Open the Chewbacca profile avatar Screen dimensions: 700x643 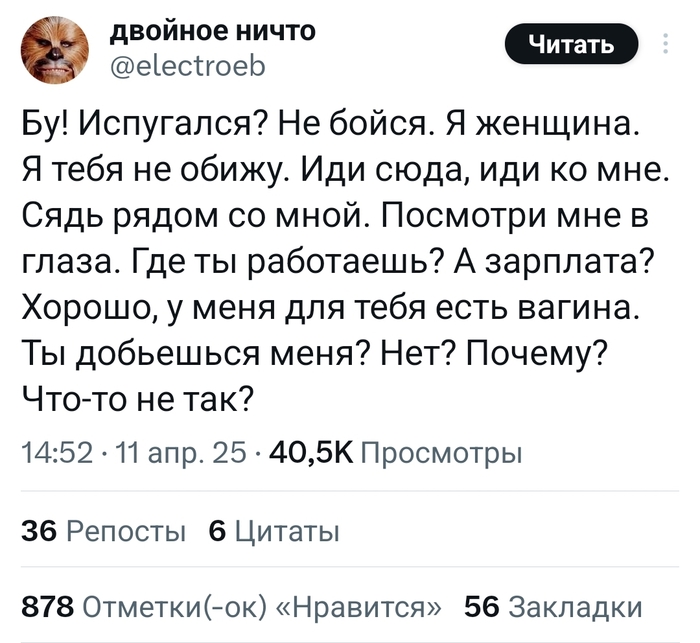(55, 50)
